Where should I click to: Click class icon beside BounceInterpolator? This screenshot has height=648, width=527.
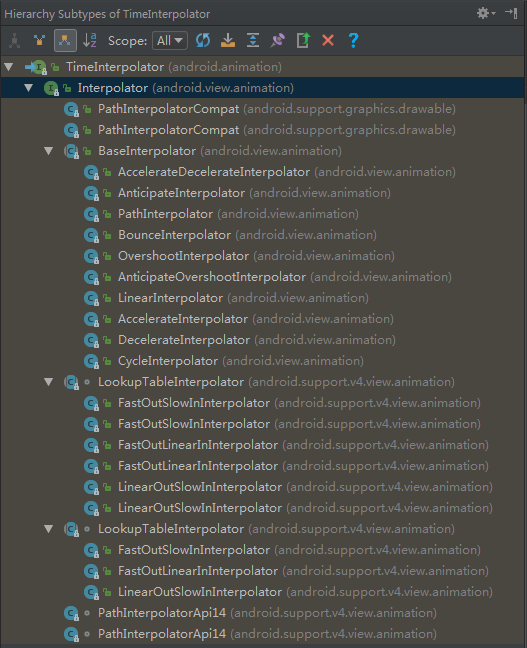click(x=91, y=235)
